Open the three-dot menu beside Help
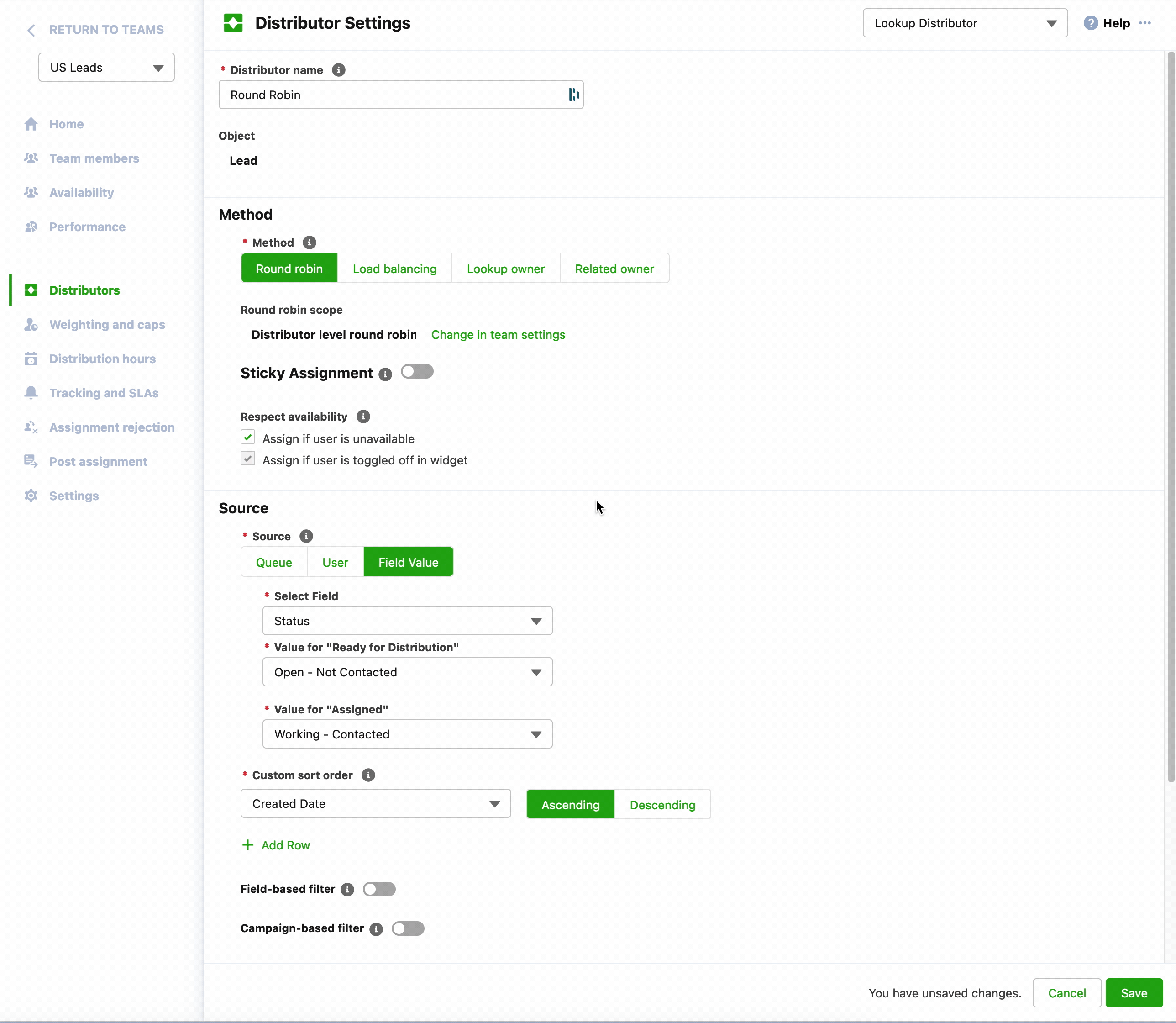Image resolution: width=1176 pixels, height=1023 pixels. (x=1146, y=23)
